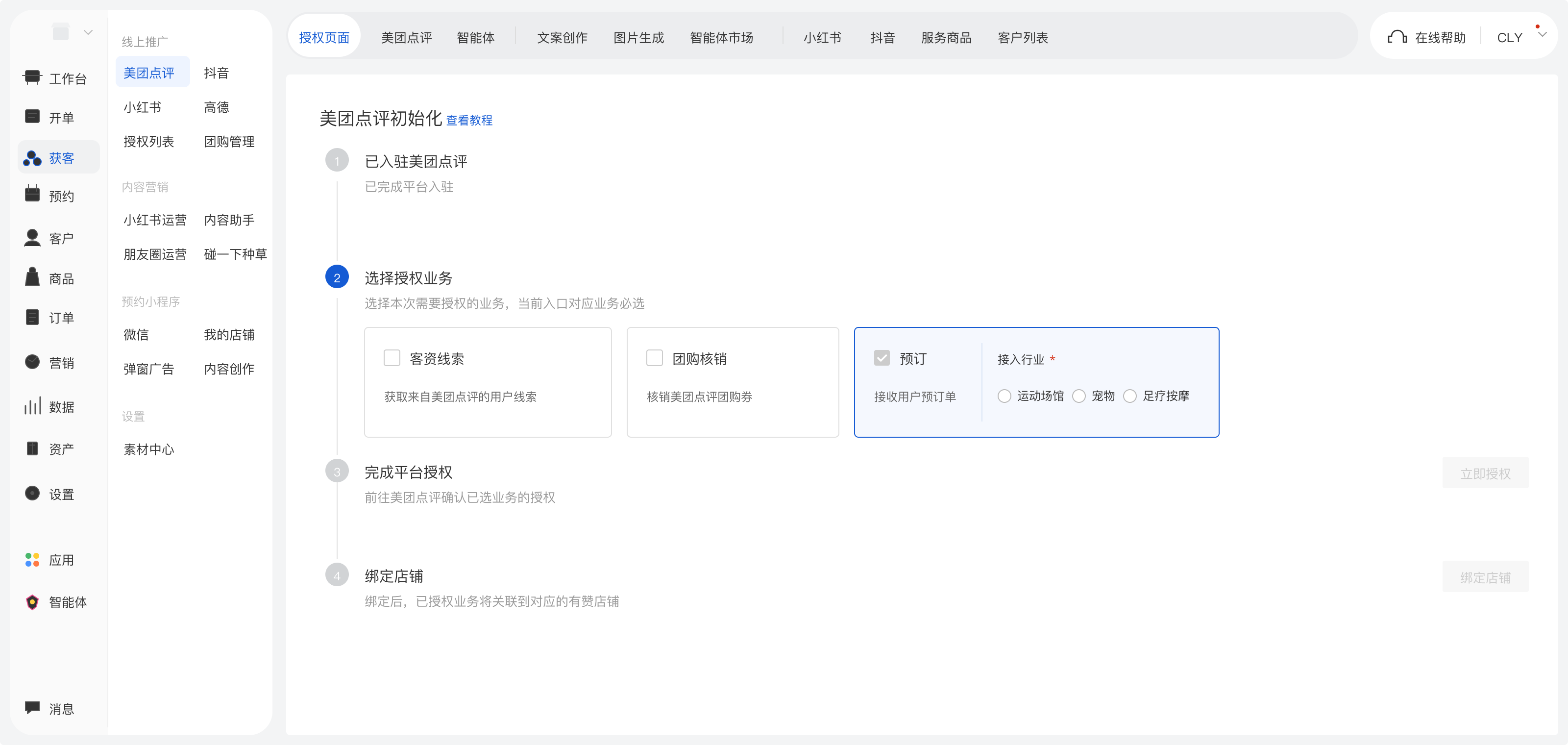Click the 查看教程 tutorial link
Viewport: 1568px width, 745px height.
click(469, 120)
